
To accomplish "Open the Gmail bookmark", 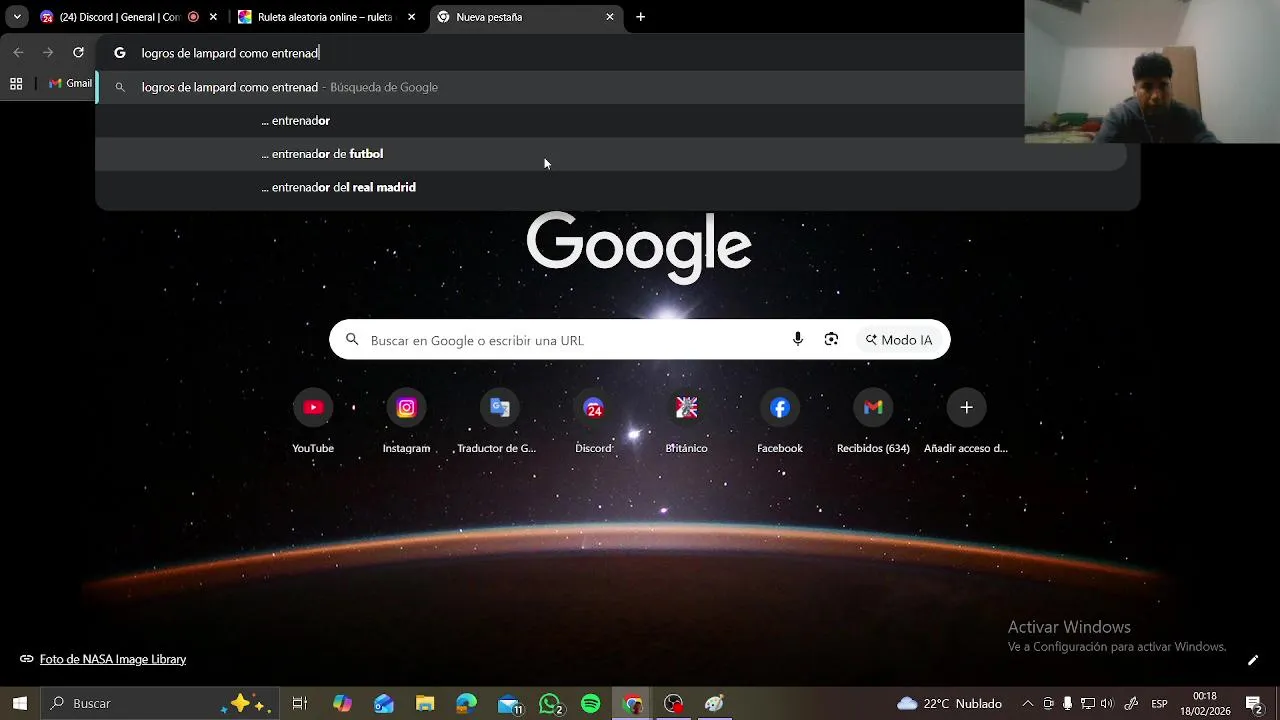I will tap(70, 84).
